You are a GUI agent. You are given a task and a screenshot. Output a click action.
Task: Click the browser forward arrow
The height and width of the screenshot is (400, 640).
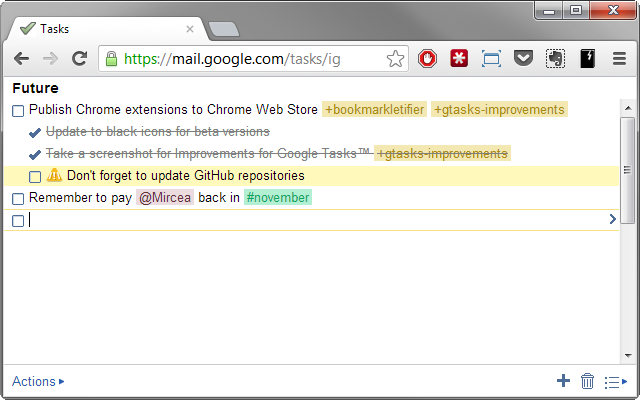tap(50, 59)
